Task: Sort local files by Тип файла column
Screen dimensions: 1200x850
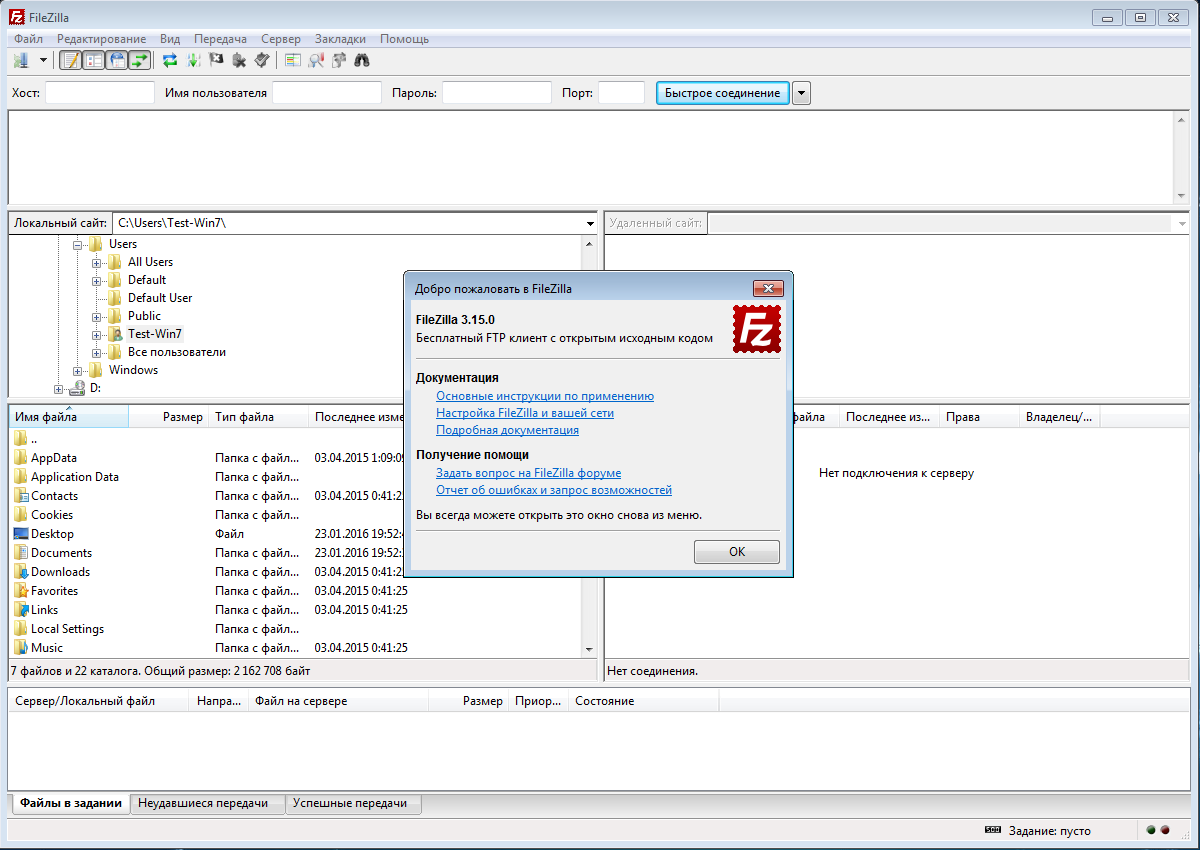Action: point(259,417)
